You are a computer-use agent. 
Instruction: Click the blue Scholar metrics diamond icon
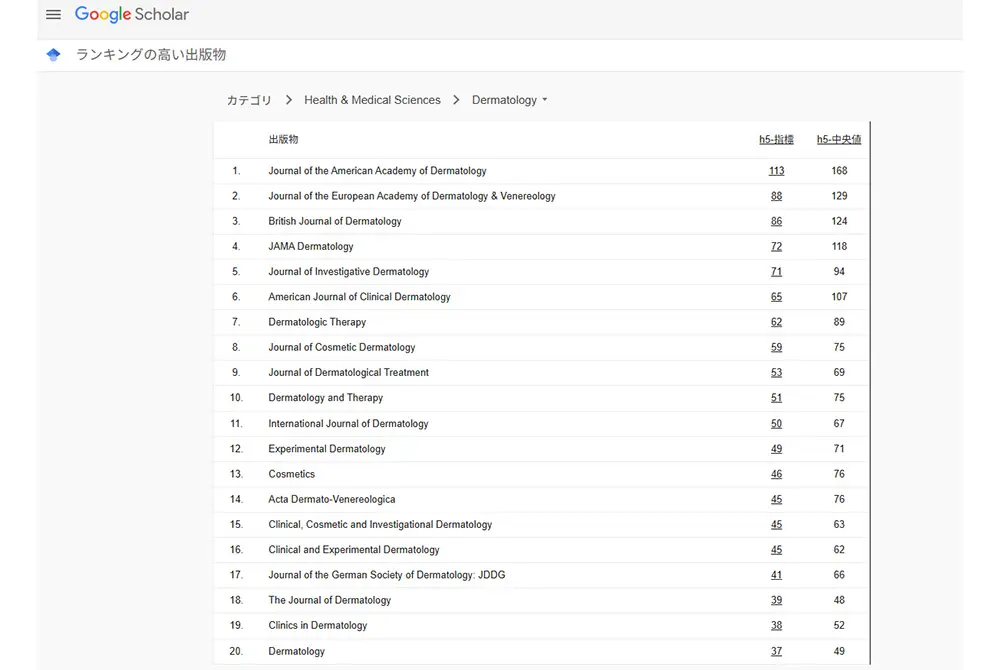(53, 54)
